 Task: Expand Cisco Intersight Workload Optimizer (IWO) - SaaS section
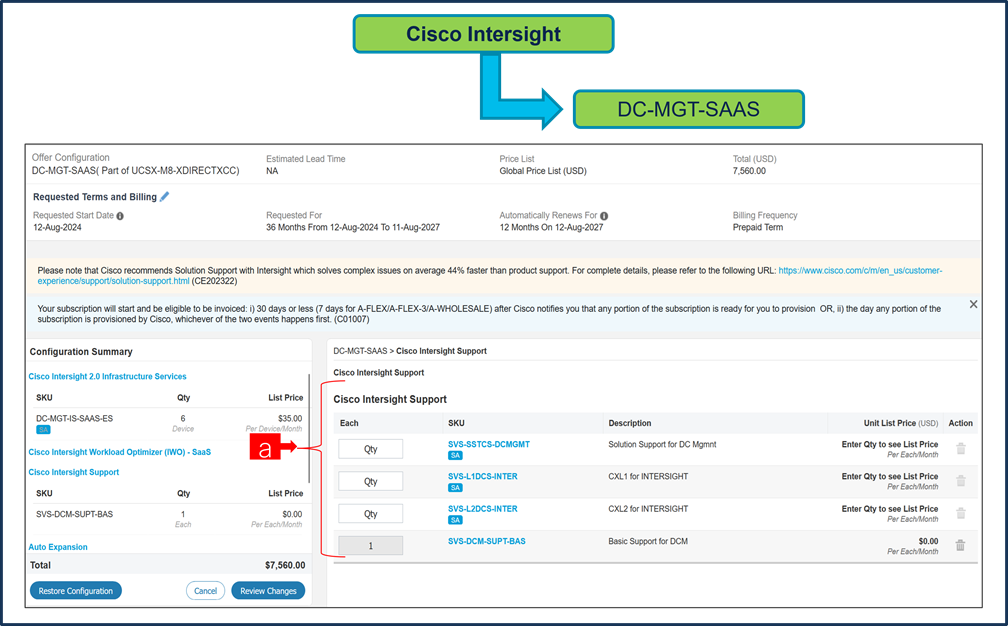[120, 452]
